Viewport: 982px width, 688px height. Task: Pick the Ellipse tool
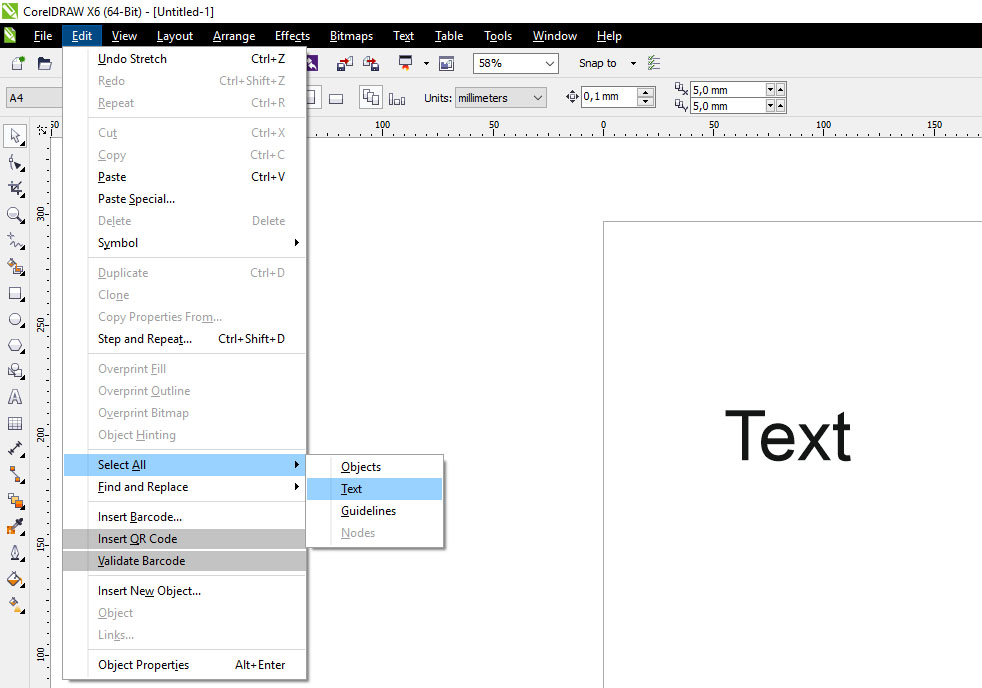pos(15,320)
